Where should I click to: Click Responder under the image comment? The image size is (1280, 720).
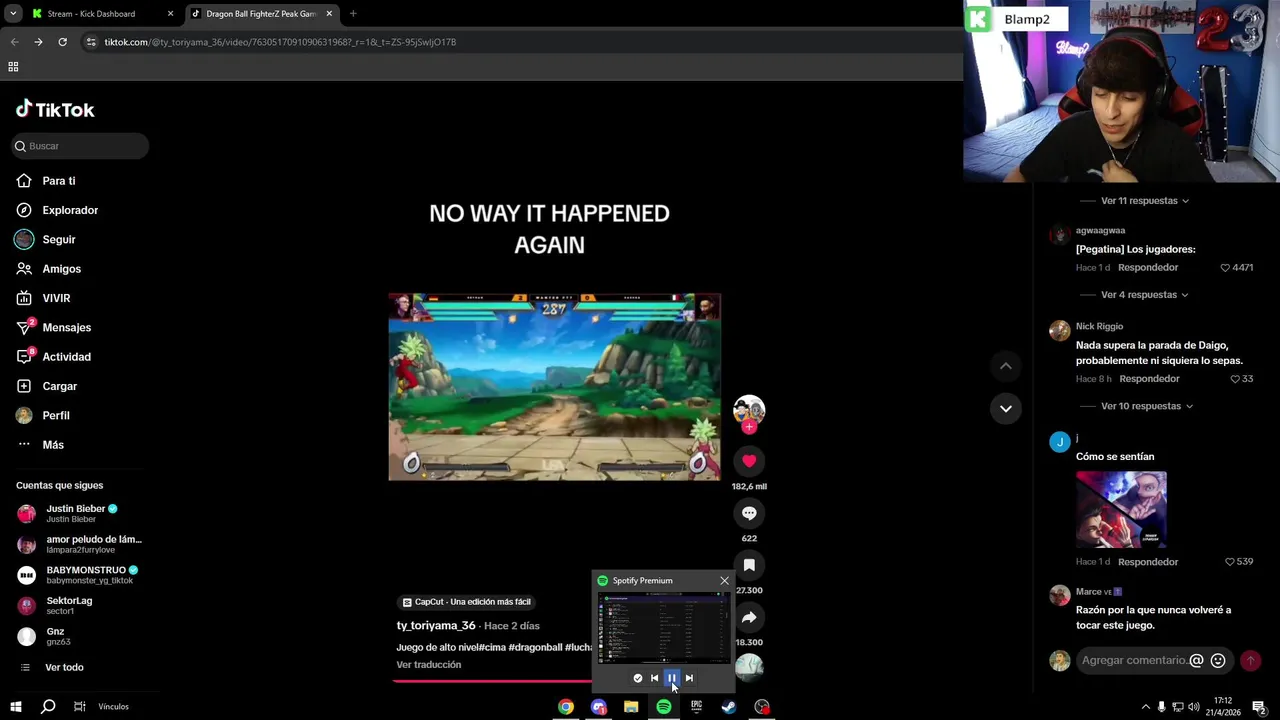tap(1148, 562)
